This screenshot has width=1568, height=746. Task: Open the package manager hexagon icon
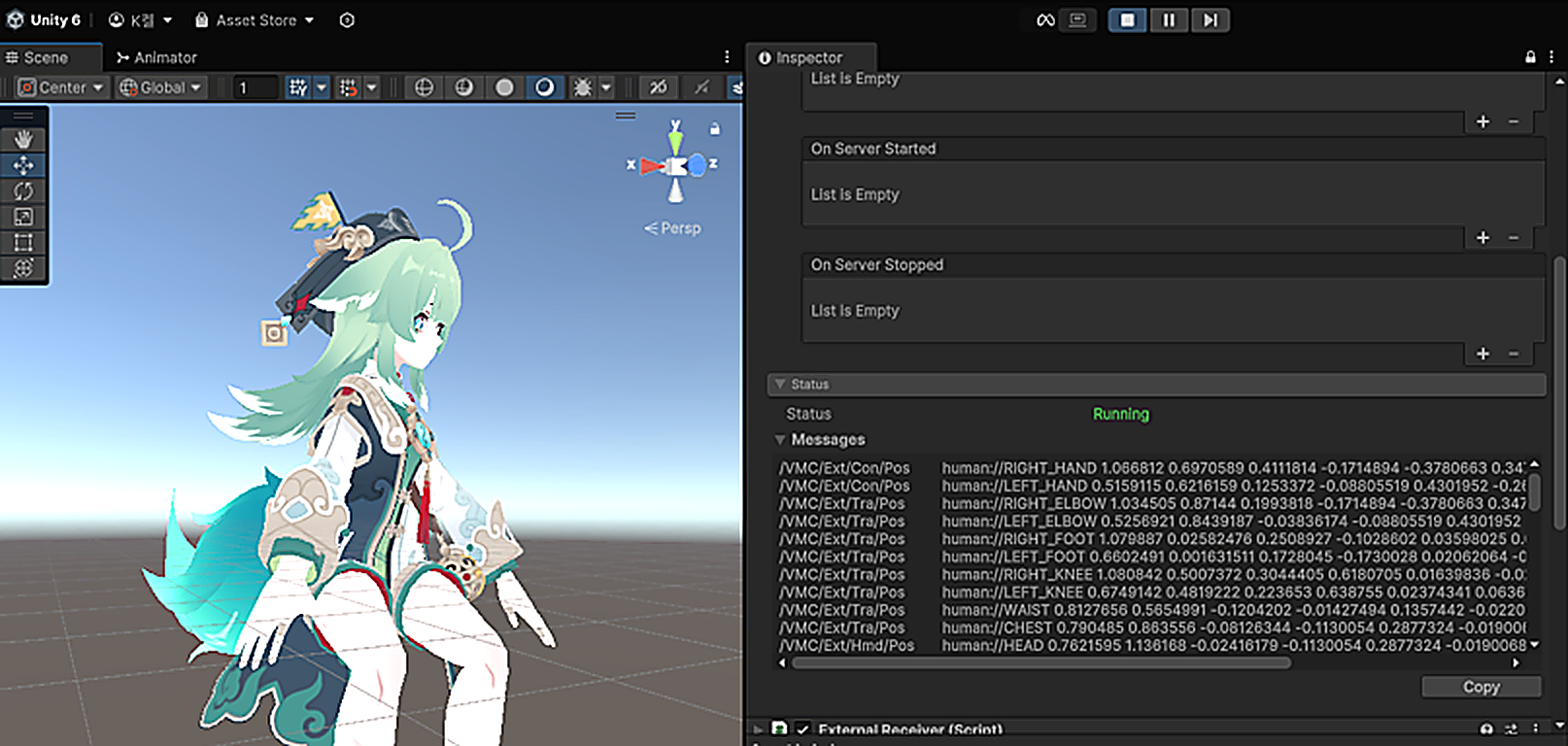pos(347,19)
